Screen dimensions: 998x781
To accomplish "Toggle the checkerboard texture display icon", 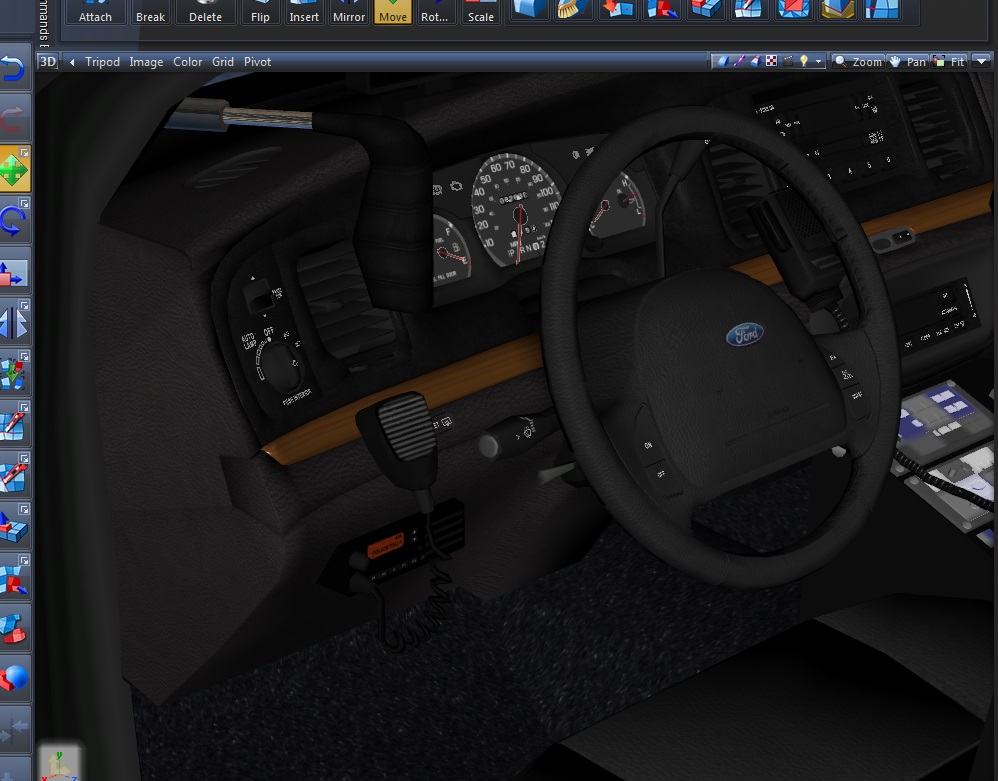I will click(x=771, y=62).
